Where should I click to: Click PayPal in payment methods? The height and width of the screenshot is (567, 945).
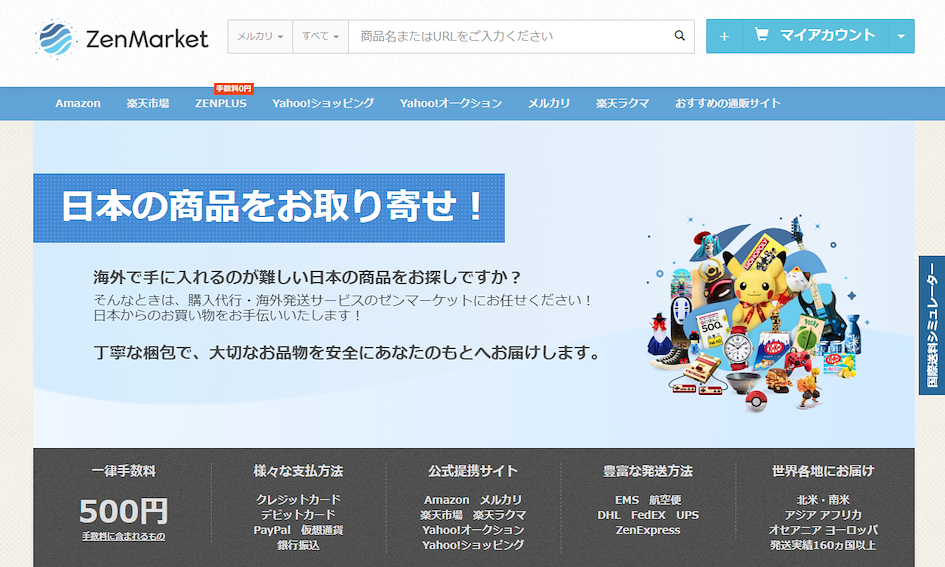(x=272, y=530)
